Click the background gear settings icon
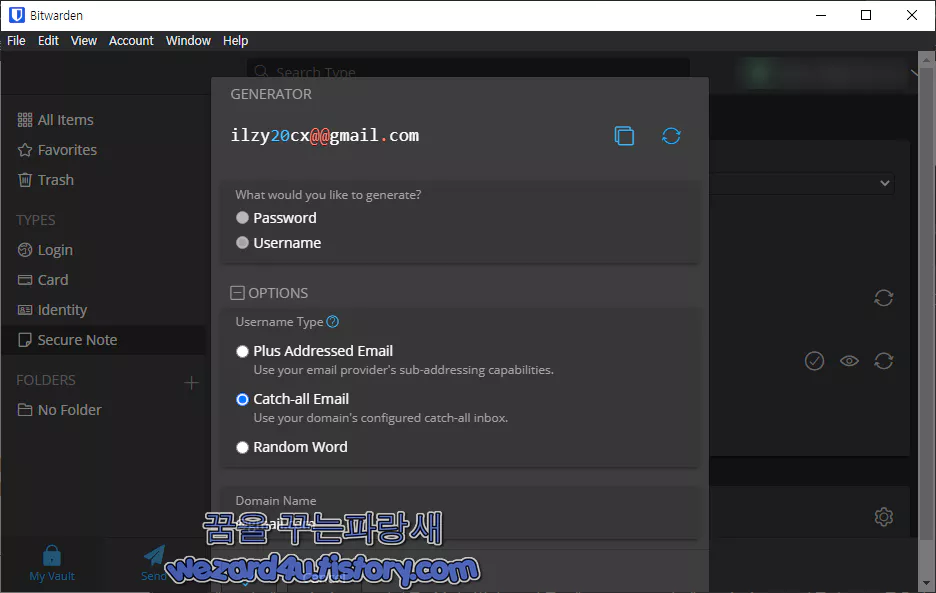Viewport: 936px width, 593px height. 883,517
